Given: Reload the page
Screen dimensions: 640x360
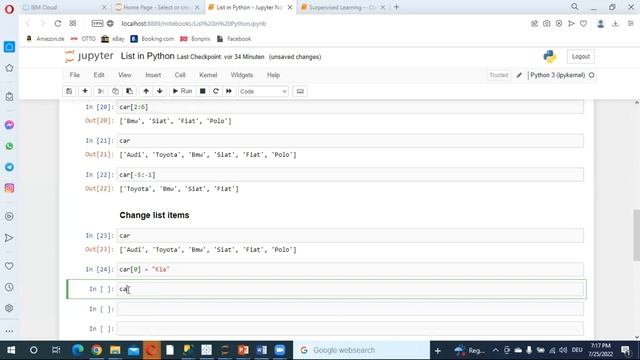Looking at the screenshot, I should point(58,24).
